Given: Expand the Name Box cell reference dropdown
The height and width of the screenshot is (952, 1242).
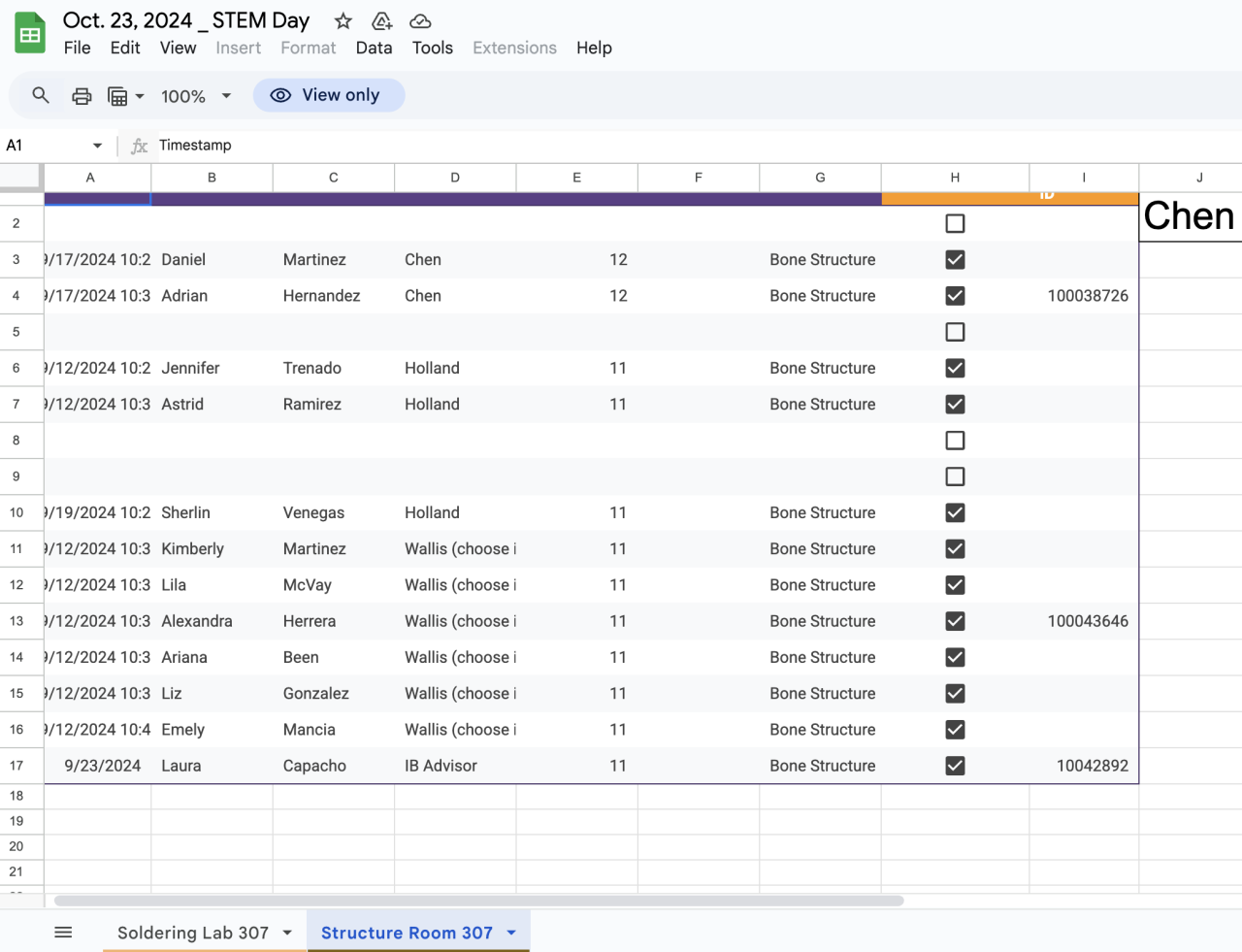Looking at the screenshot, I should tap(97, 146).
